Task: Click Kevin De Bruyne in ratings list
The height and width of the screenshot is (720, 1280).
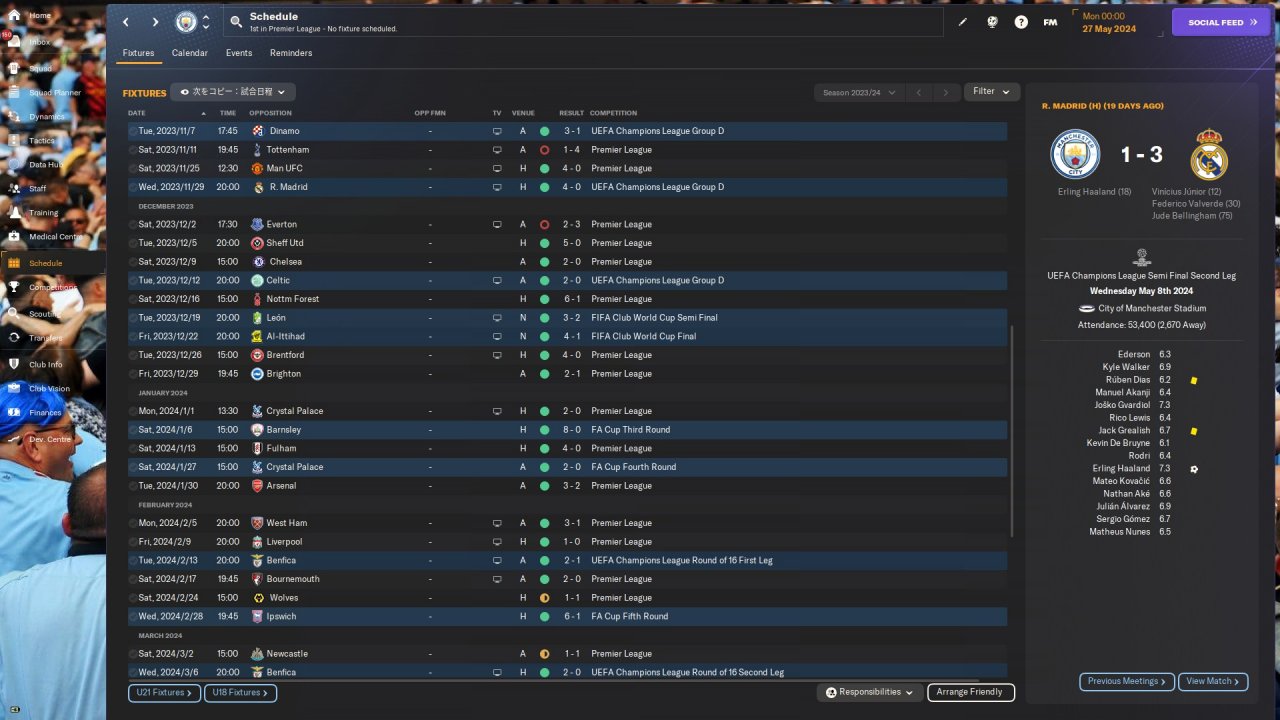Action: (1117, 443)
